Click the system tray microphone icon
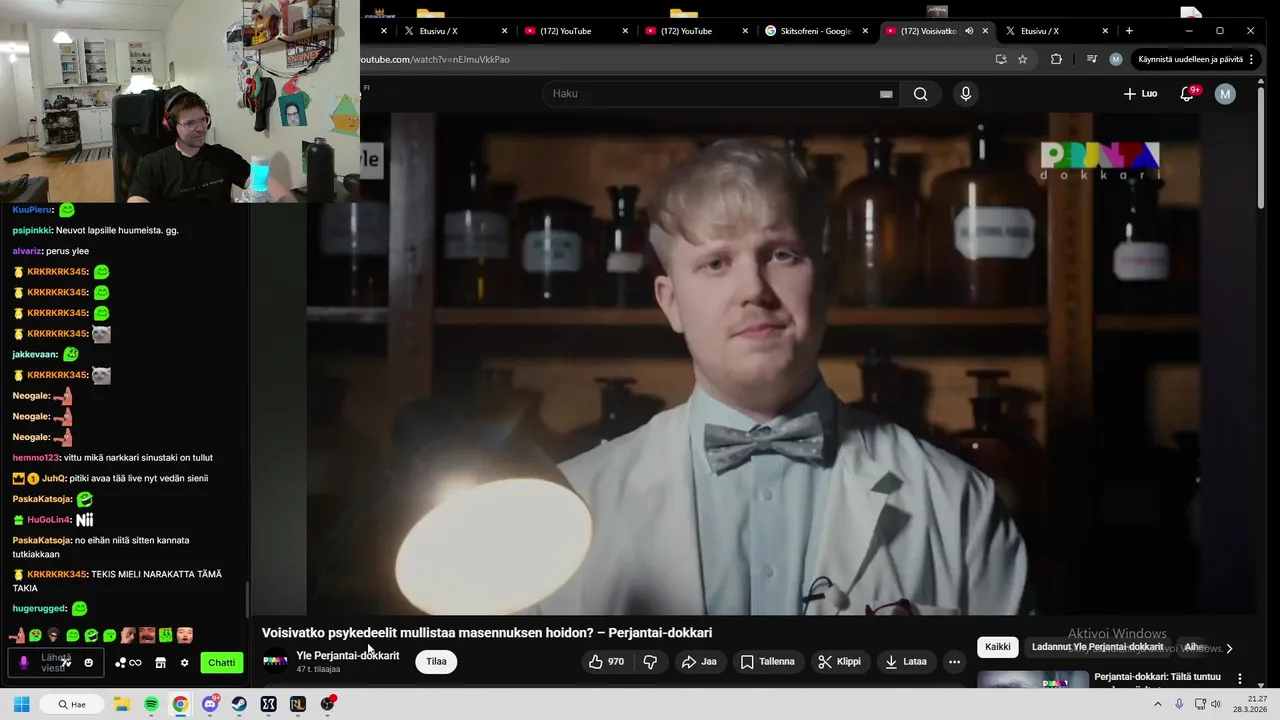 click(x=1180, y=704)
